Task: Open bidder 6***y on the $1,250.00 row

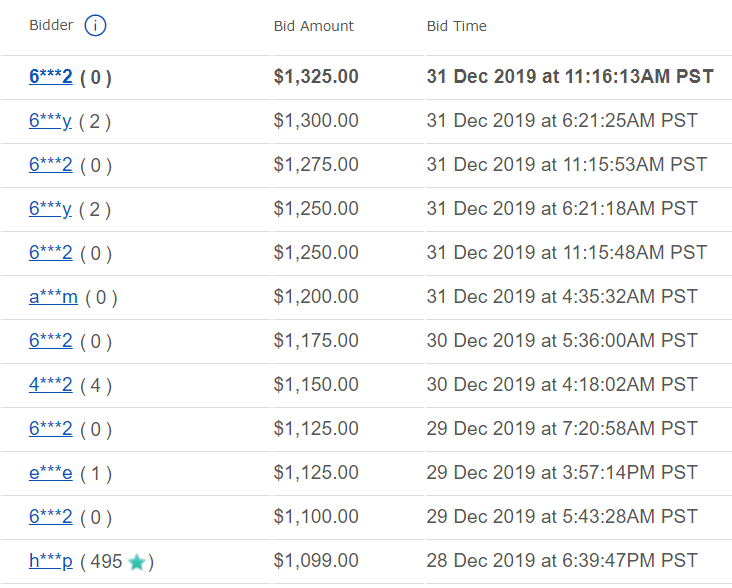Action: point(50,209)
